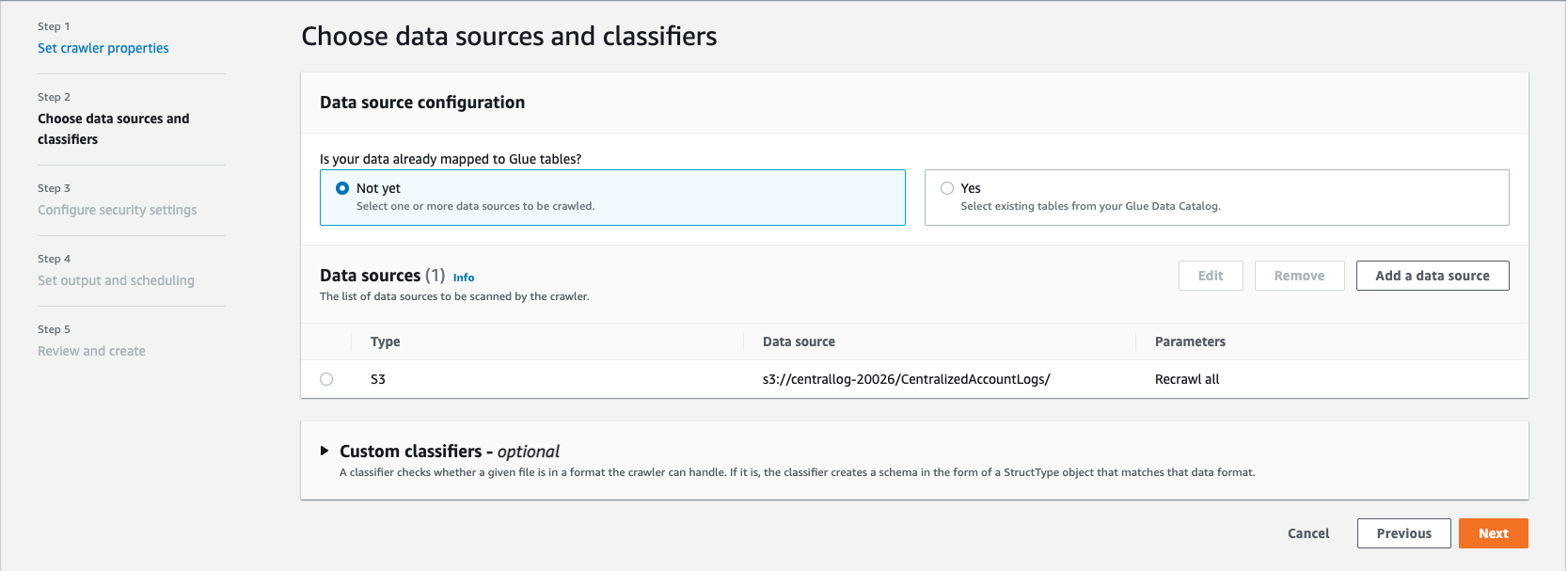Proceed with the orange Next button

[x=1493, y=533]
